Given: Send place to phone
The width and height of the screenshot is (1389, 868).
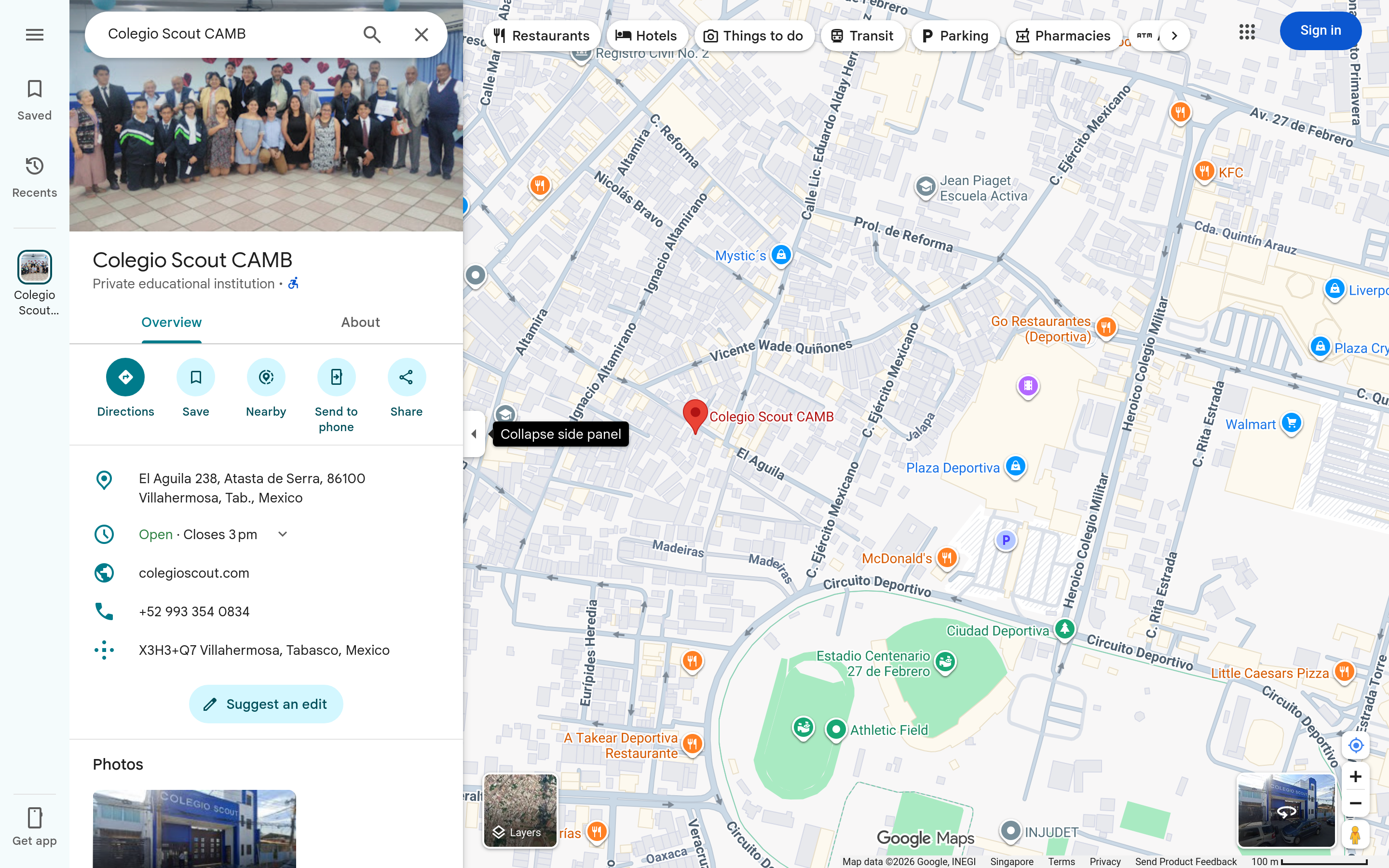Looking at the screenshot, I should (x=336, y=396).
